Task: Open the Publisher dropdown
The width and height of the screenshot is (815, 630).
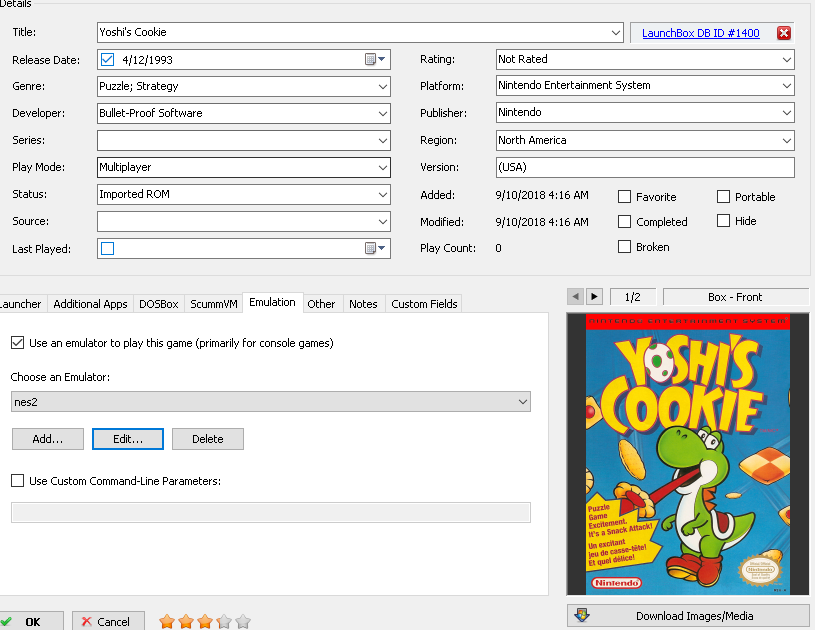Action: [x=787, y=112]
